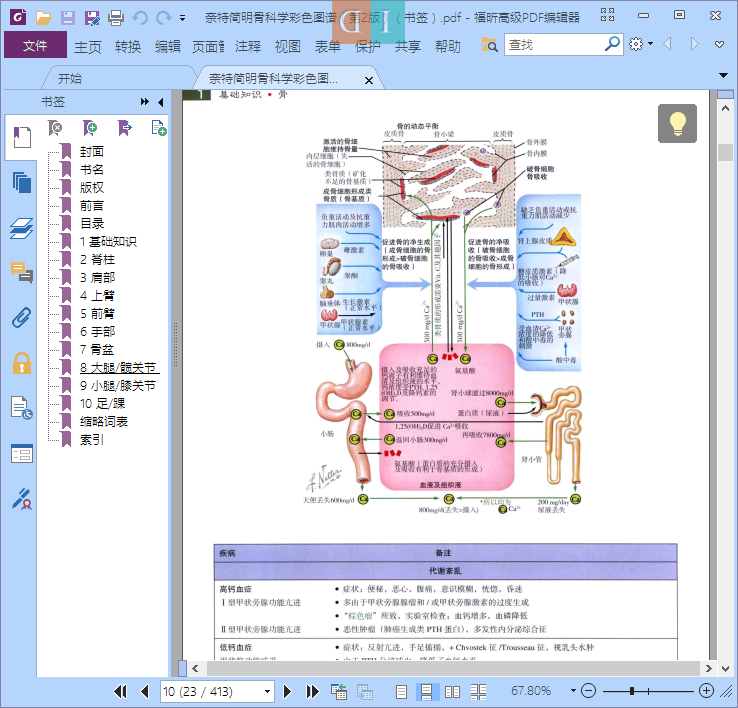Save document with the floppy disk icon
Screen dimensions: 738x708
pyautogui.click(x=68, y=18)
